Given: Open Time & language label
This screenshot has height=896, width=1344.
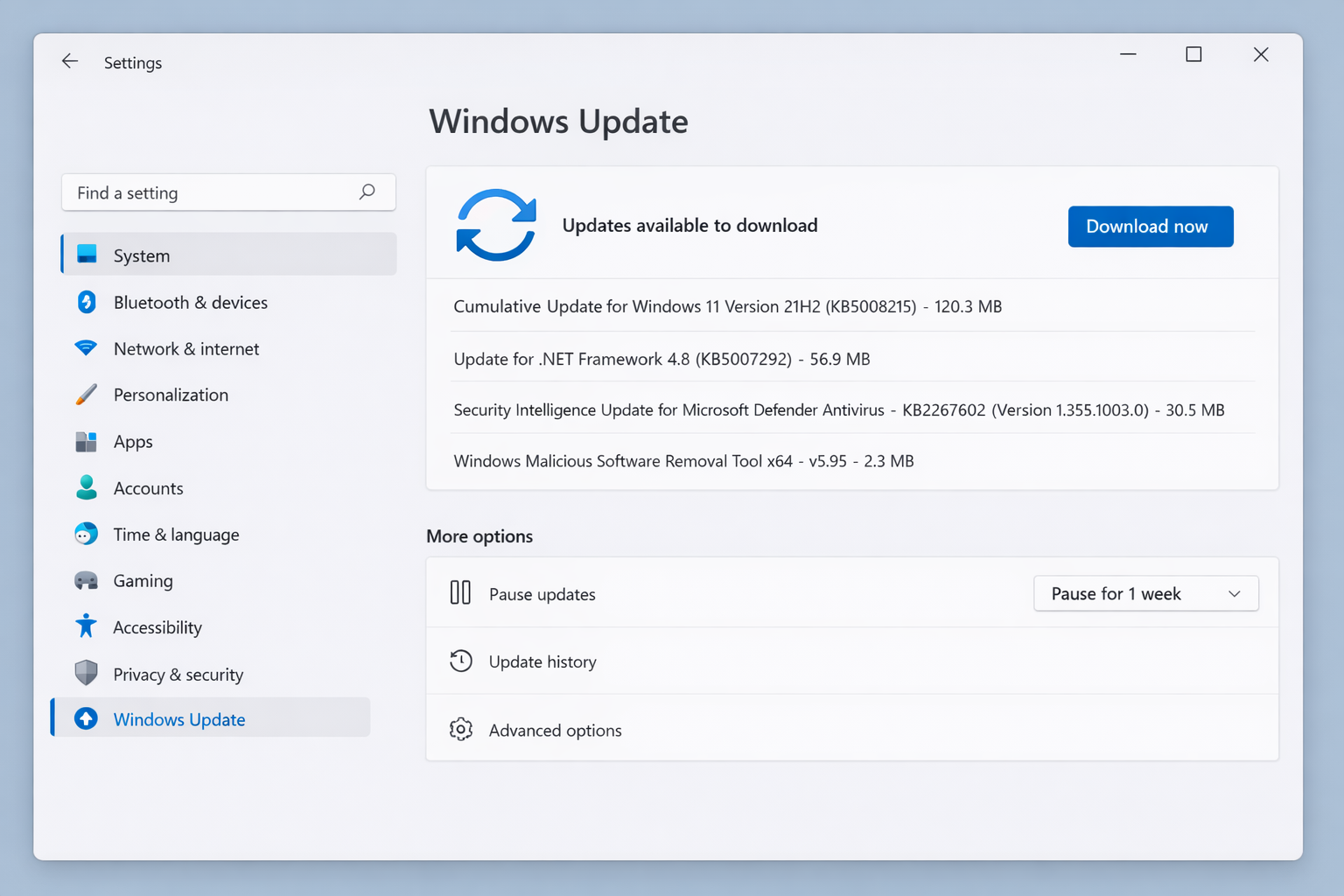Looking at the screenshot, I should click(176, 535).
